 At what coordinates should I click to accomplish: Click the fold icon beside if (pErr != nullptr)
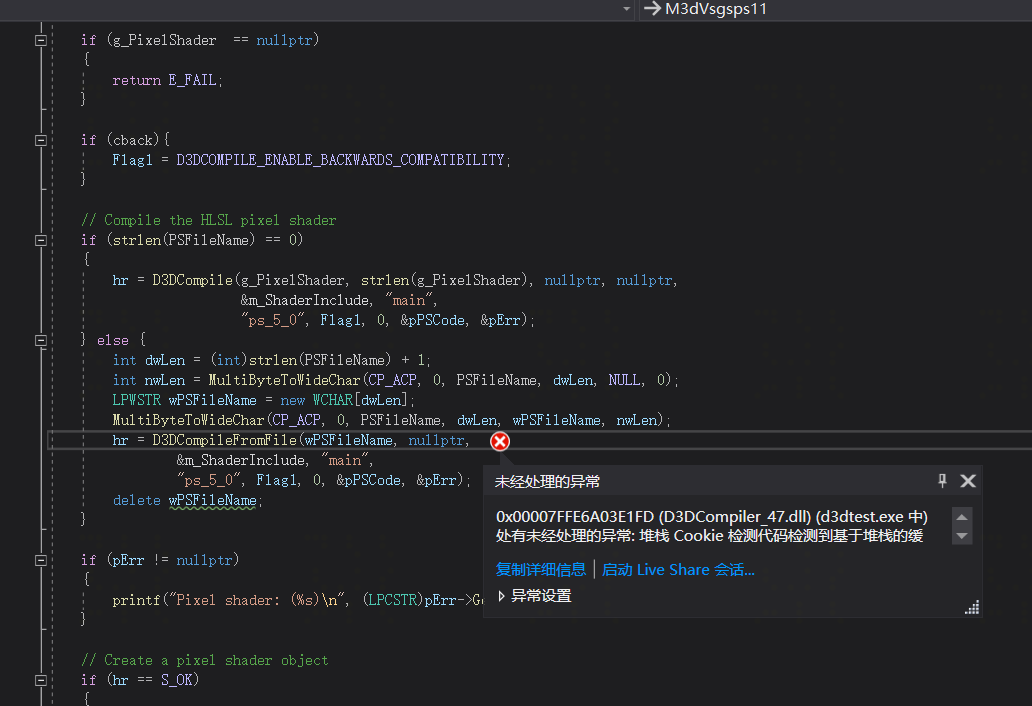[40, 559]
